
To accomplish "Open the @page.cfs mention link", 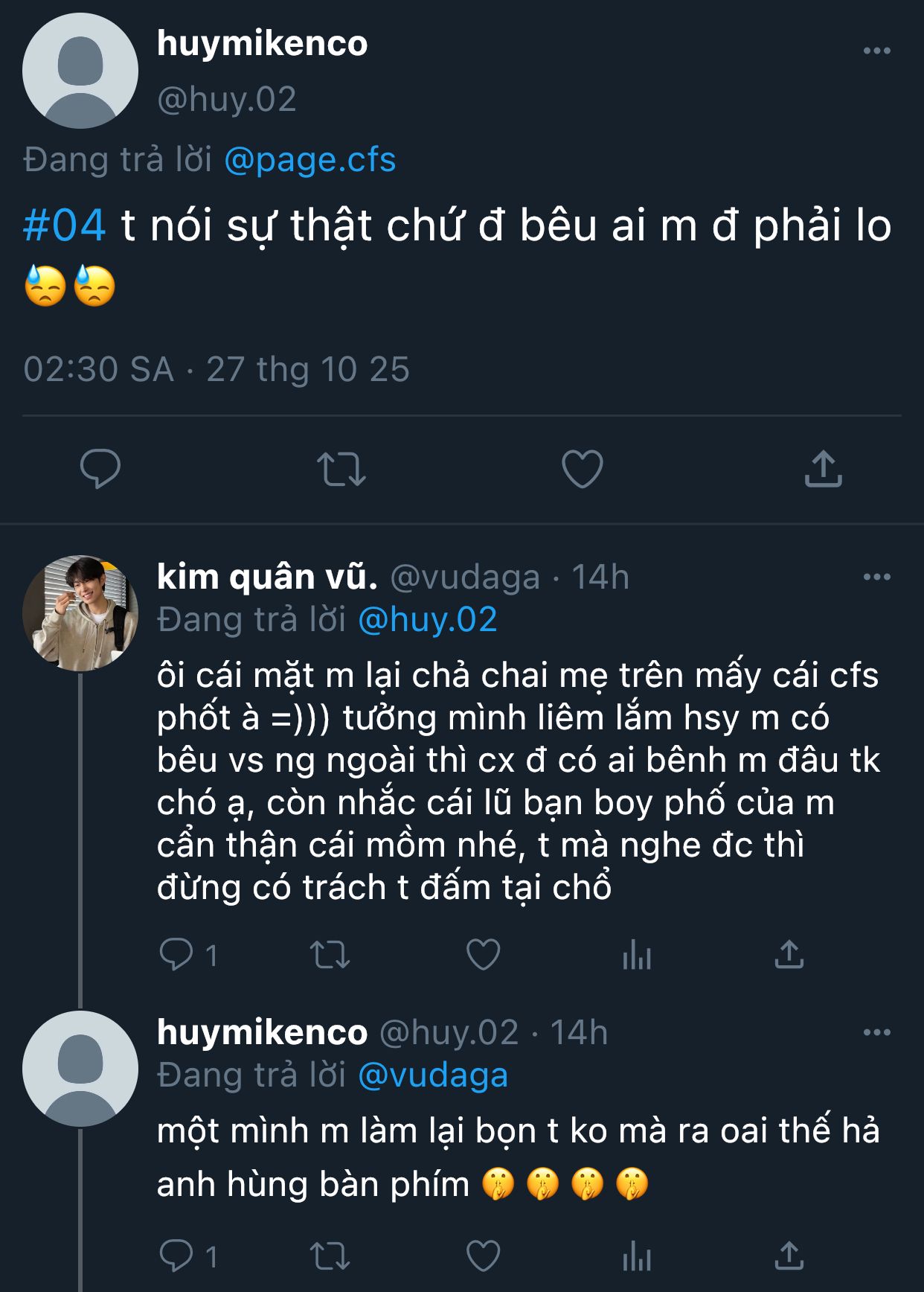I will 309,160.
